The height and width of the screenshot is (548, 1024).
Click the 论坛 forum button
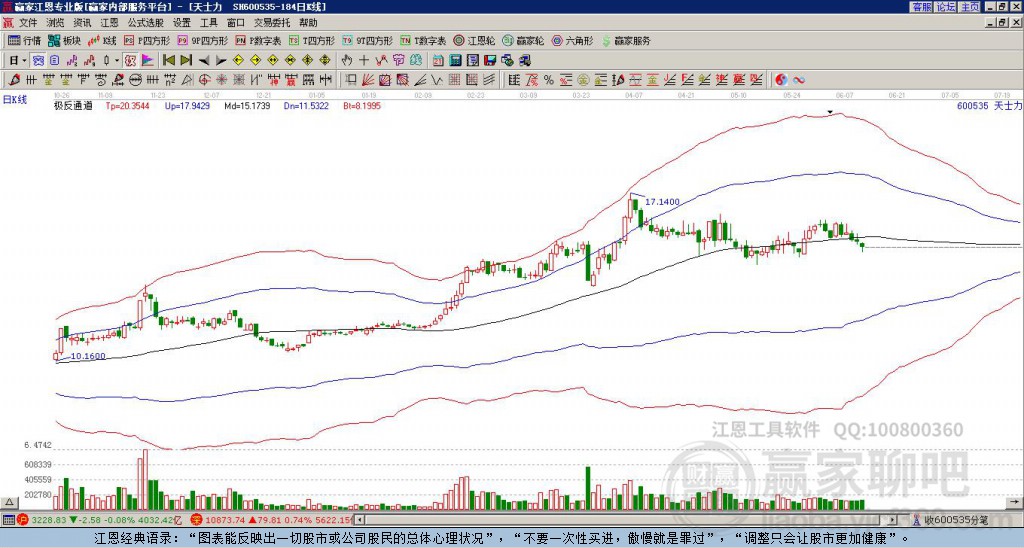(946, 7)
